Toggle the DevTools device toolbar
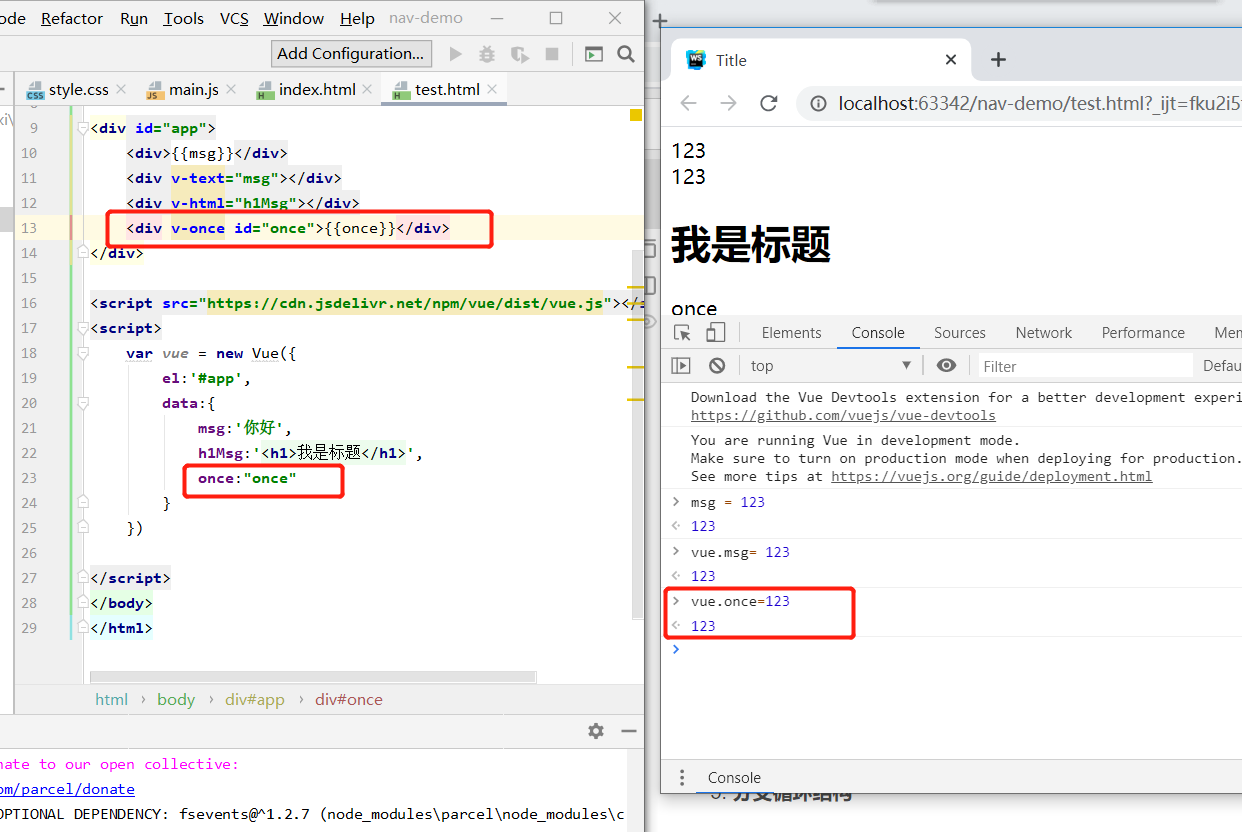 click(x=715, y=333)
